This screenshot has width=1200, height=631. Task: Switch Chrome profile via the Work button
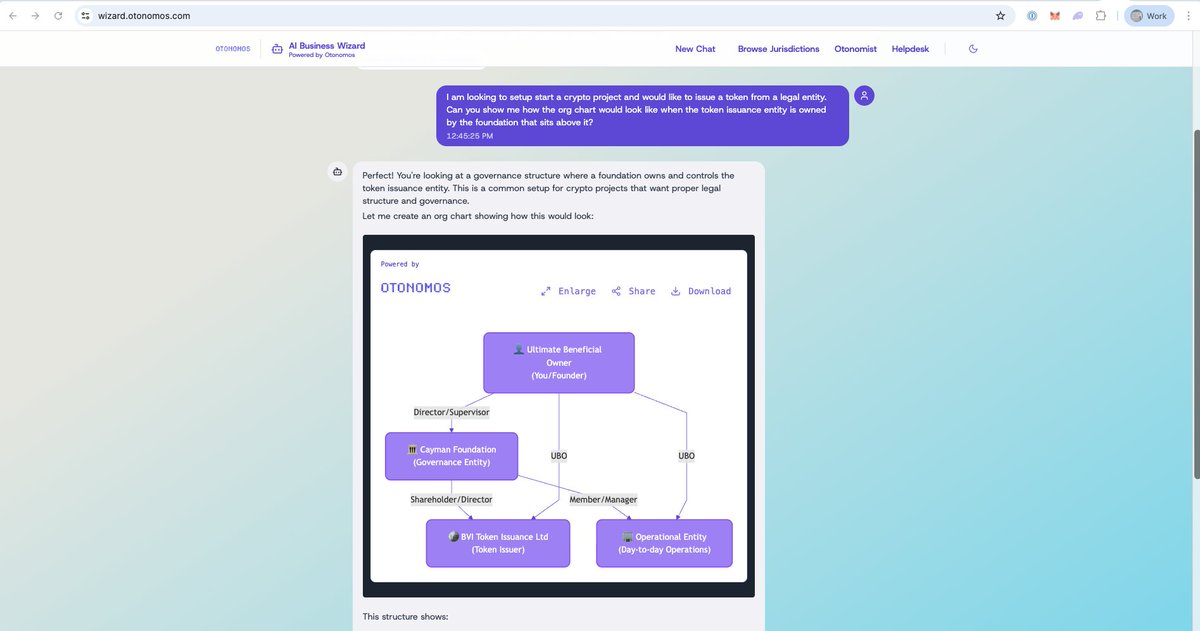point(1148,15)
